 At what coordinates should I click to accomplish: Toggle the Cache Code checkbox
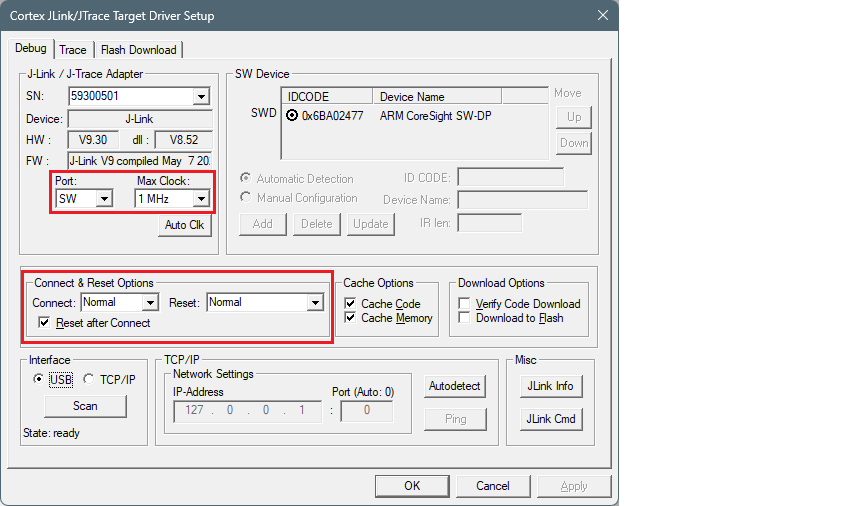click(x=351, y=304)
